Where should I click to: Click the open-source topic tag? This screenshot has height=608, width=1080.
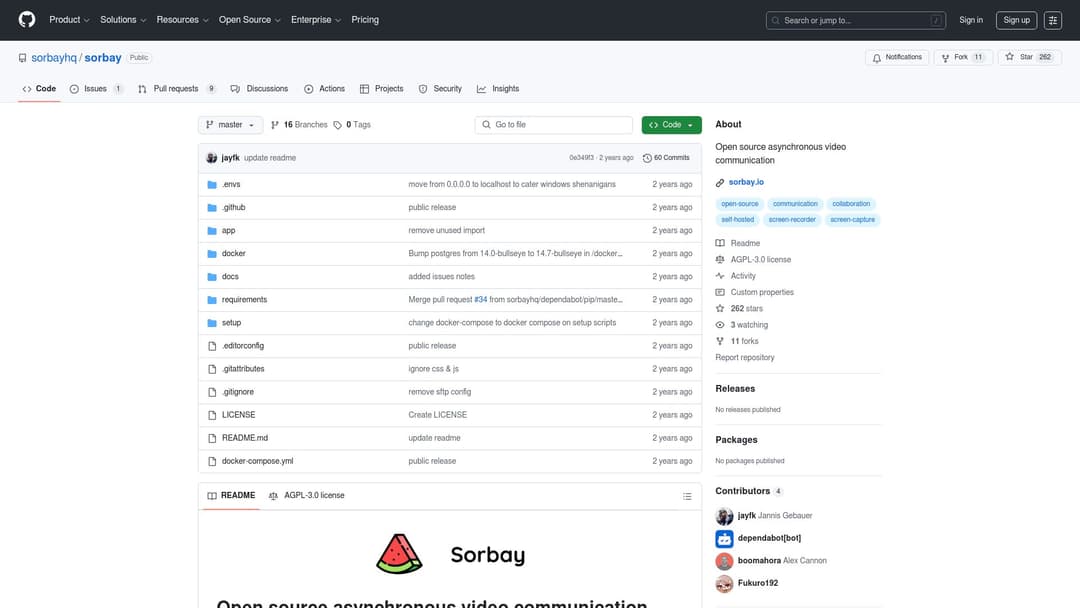[740, 204]
